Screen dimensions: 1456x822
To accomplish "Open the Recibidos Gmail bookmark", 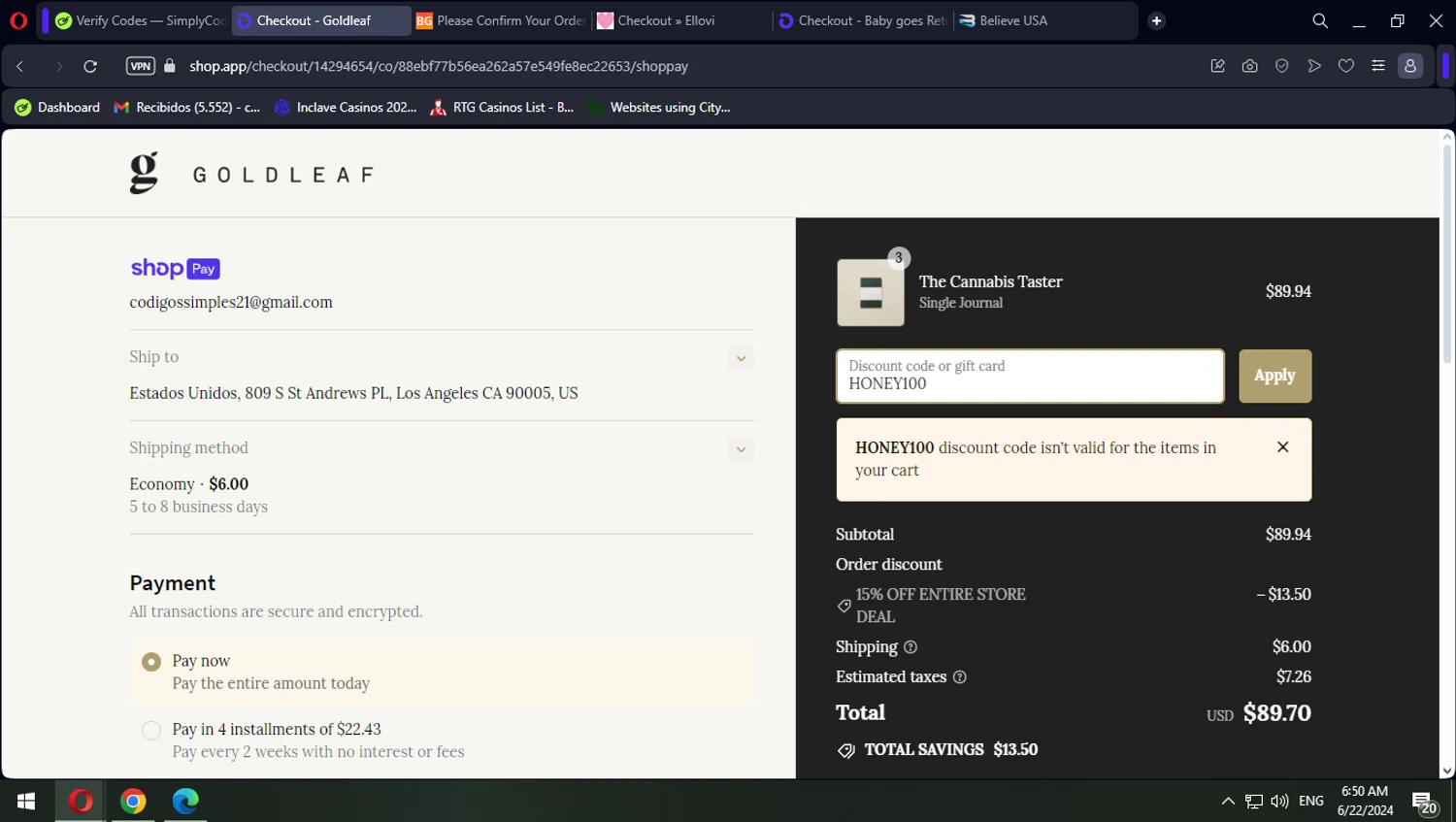I will point(187,108).
